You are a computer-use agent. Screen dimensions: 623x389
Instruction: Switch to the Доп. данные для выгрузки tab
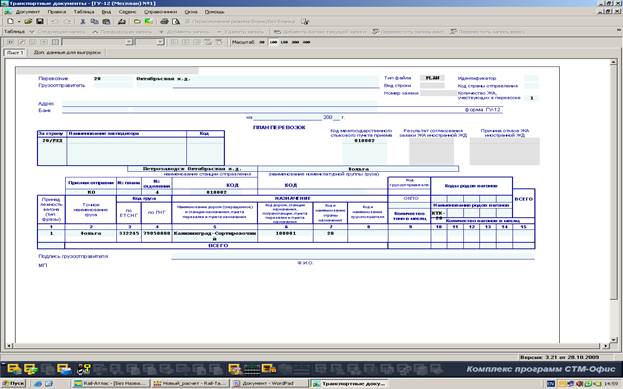coord(67,52)
